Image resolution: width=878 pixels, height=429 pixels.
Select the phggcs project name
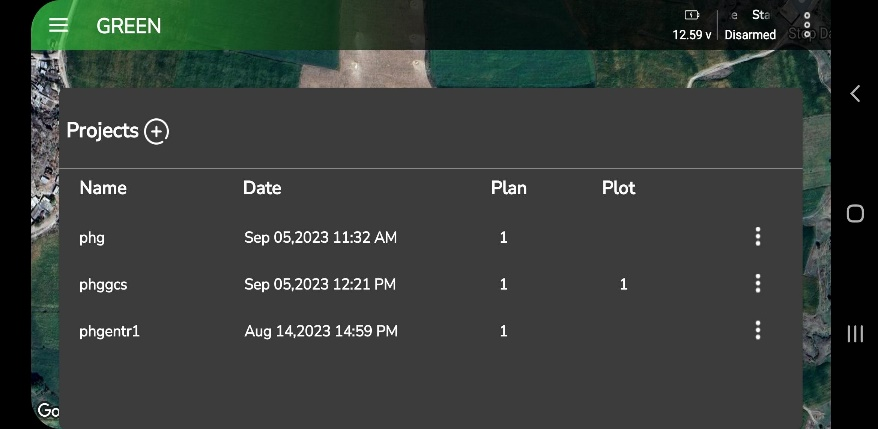tap(103, 285)
